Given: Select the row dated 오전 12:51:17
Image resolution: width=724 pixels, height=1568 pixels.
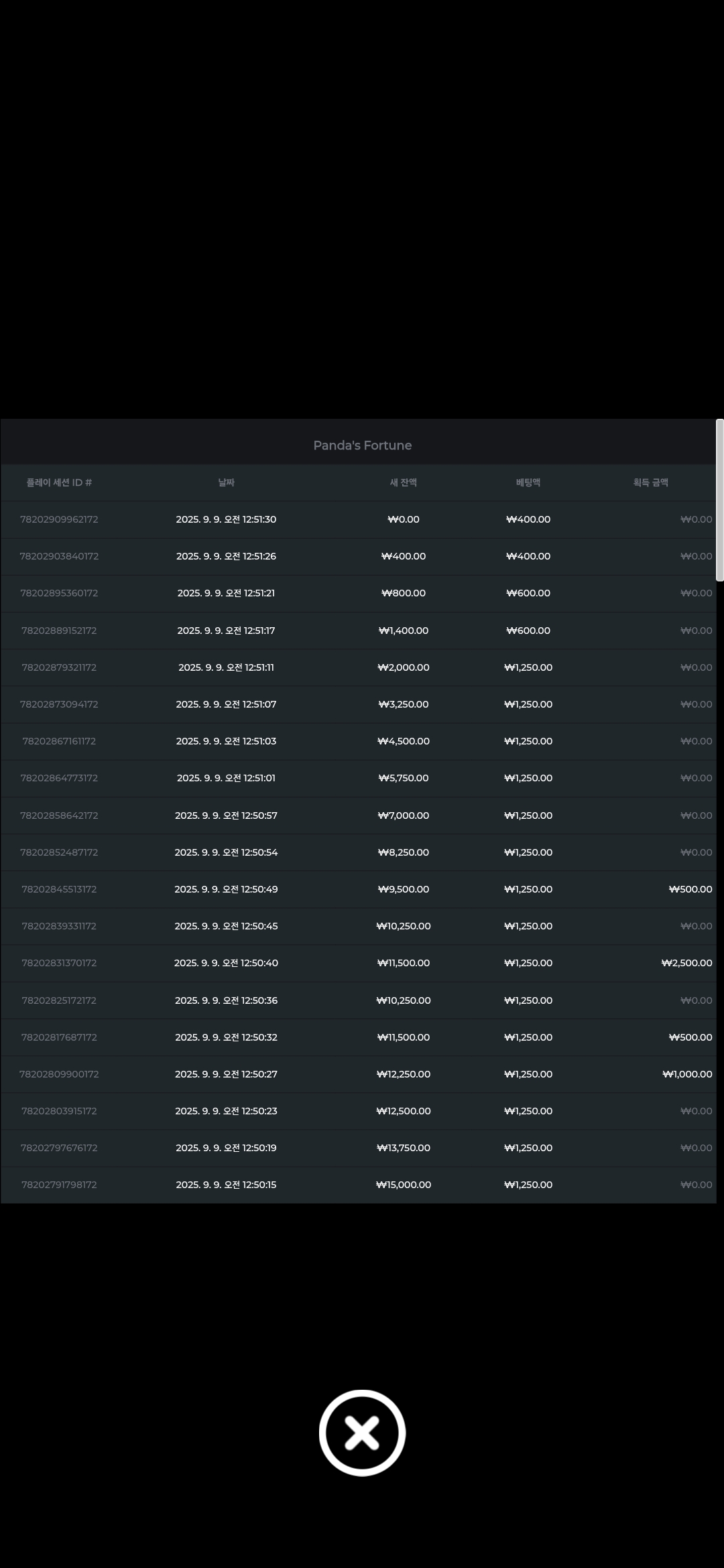Looking at the screenshot, I should coord(359,631).
